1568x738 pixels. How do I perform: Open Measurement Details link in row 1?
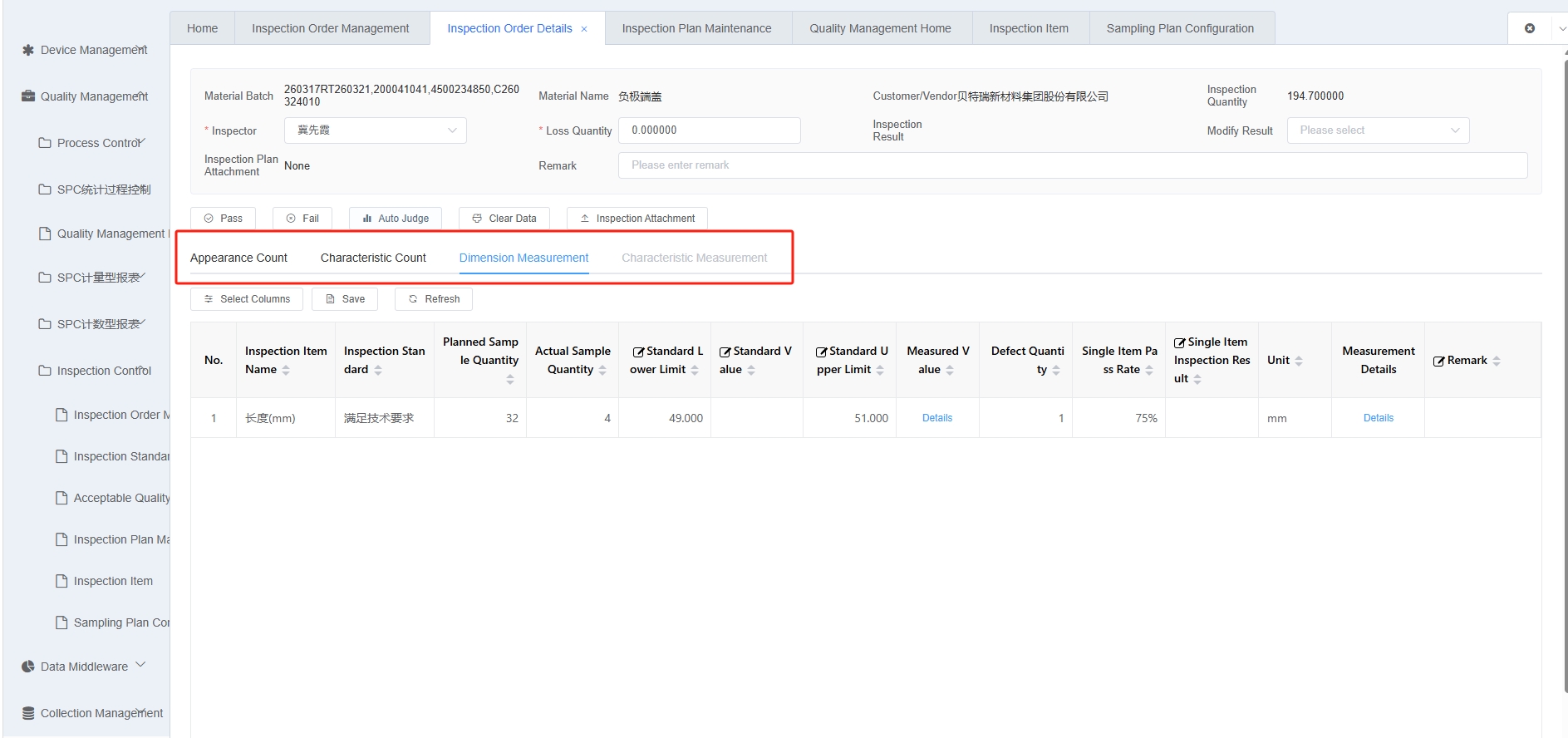1379,418
